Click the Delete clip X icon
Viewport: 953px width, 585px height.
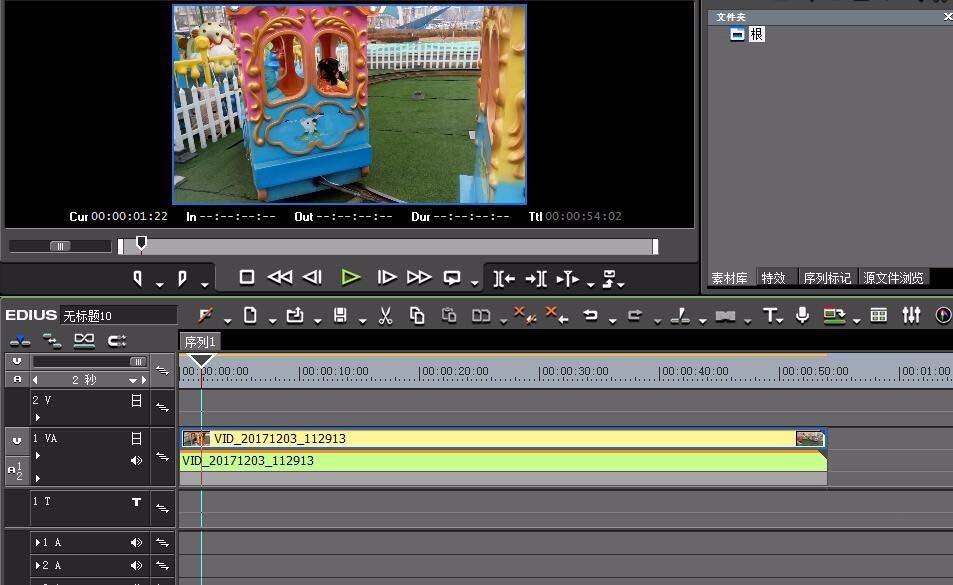(x=524, y=315)
